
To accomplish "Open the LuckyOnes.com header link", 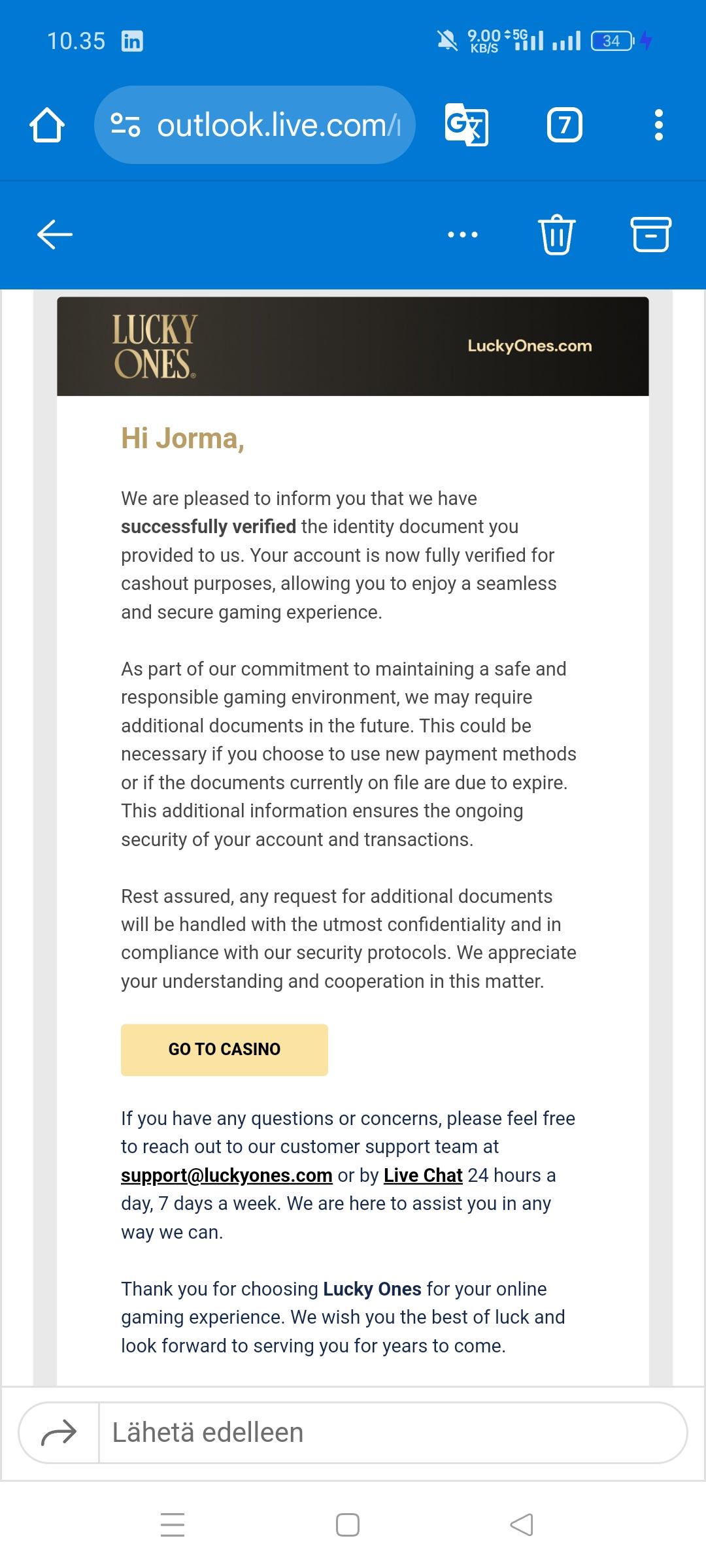I will pos(529,346).
